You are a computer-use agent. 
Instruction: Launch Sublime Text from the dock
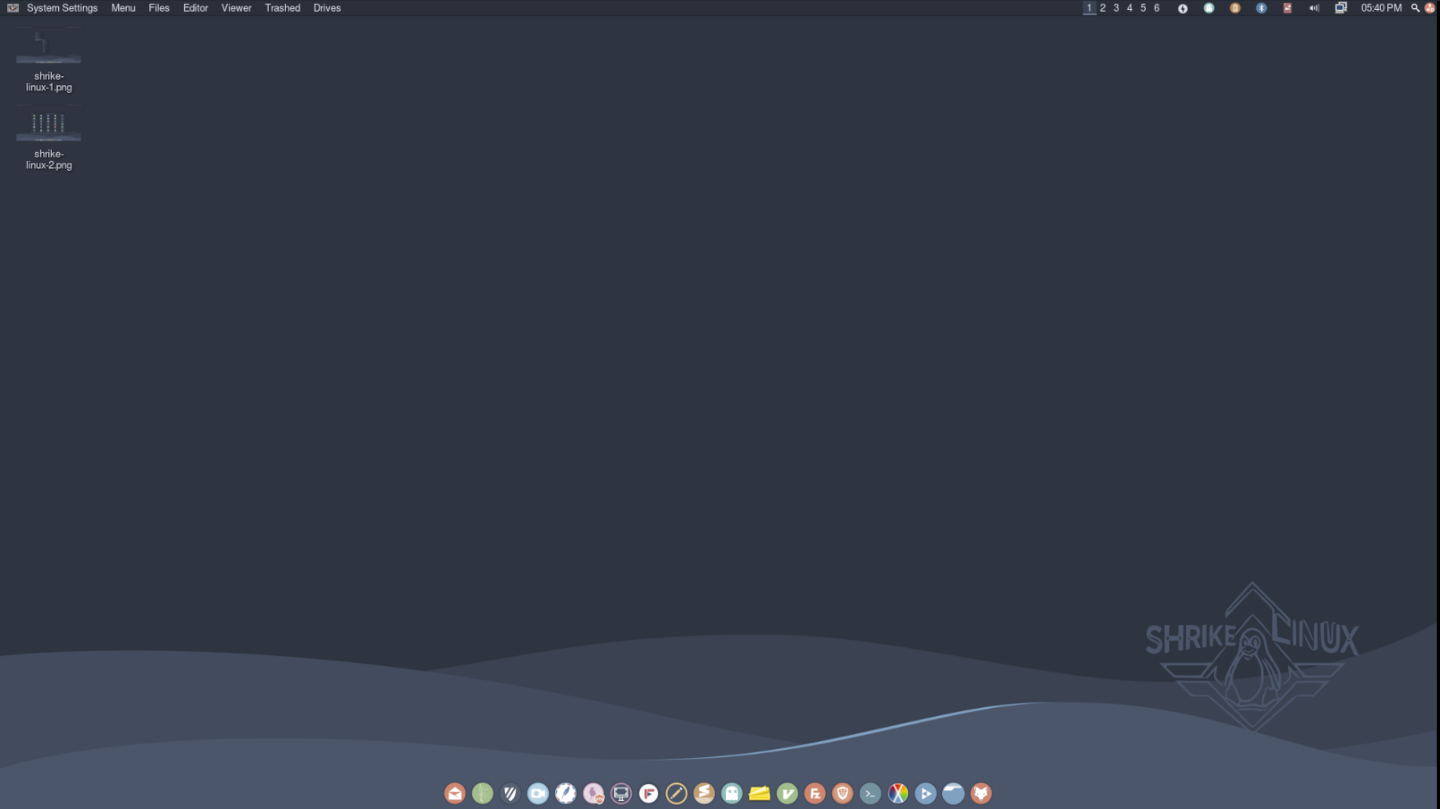click(704, 794)
